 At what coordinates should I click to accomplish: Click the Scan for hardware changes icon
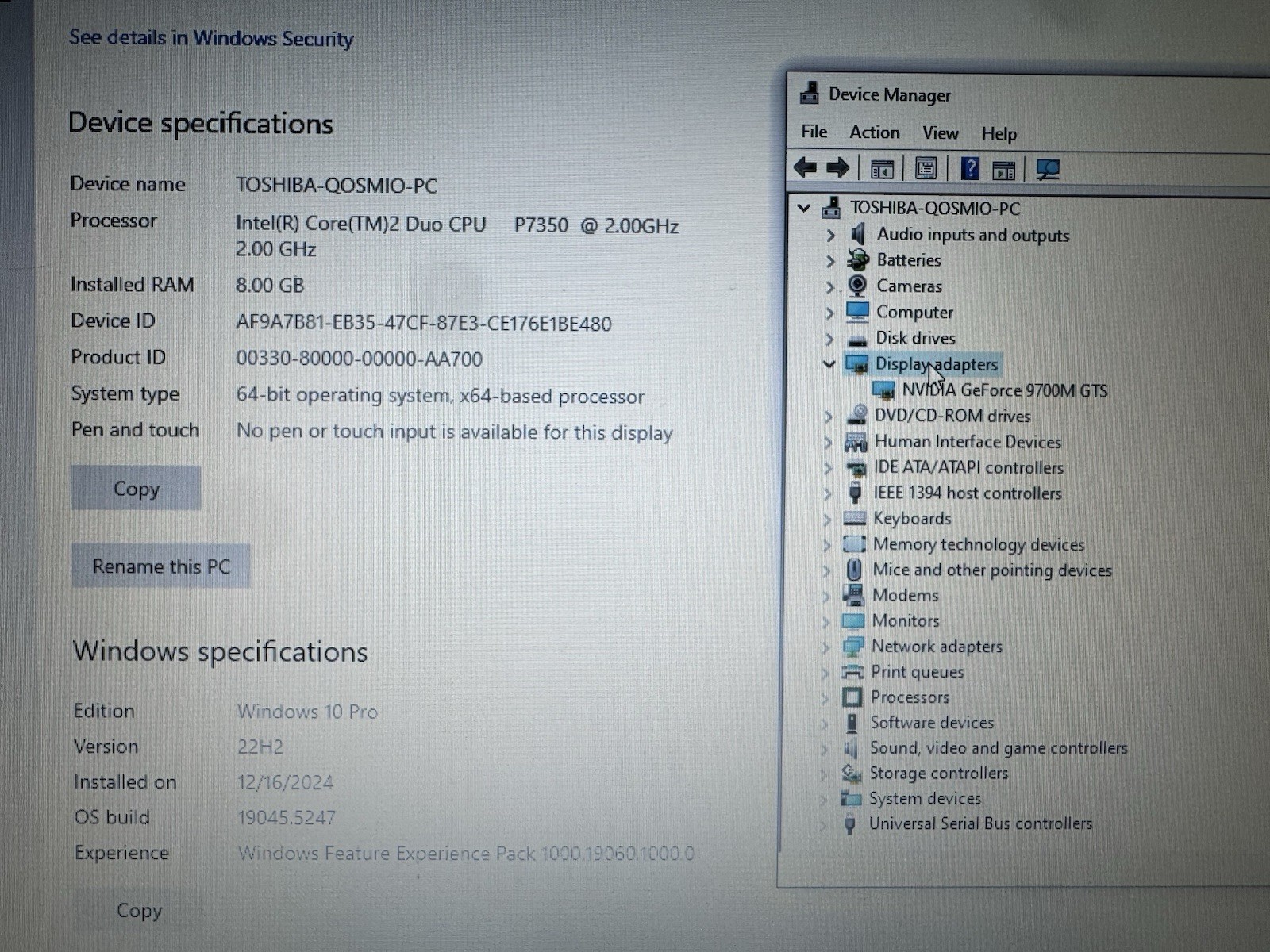pyautogui.click(x=1047, y=170)
